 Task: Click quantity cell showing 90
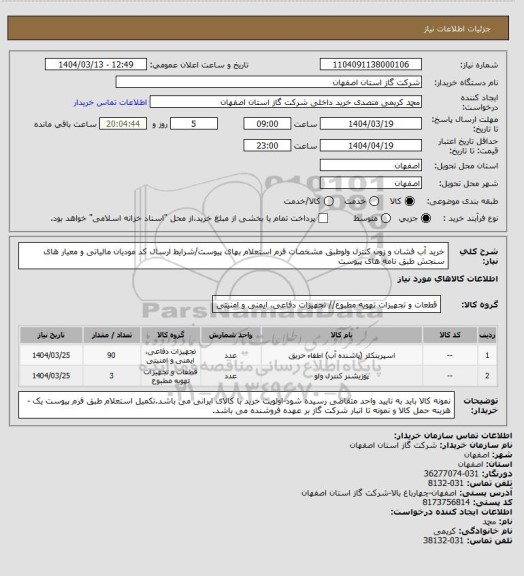tap(111, 355)
